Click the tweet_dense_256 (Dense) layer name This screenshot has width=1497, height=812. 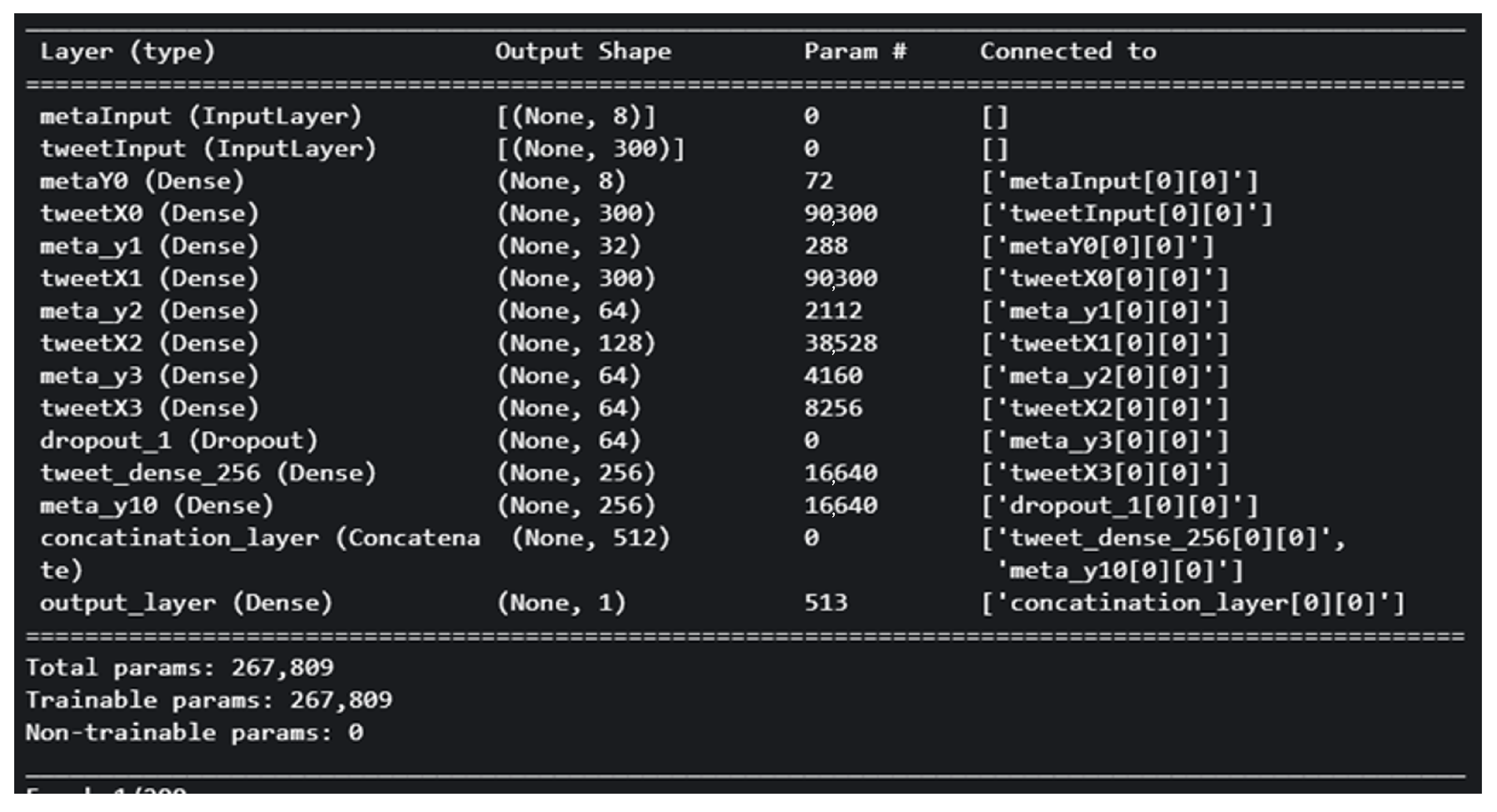tap(208, 473)
